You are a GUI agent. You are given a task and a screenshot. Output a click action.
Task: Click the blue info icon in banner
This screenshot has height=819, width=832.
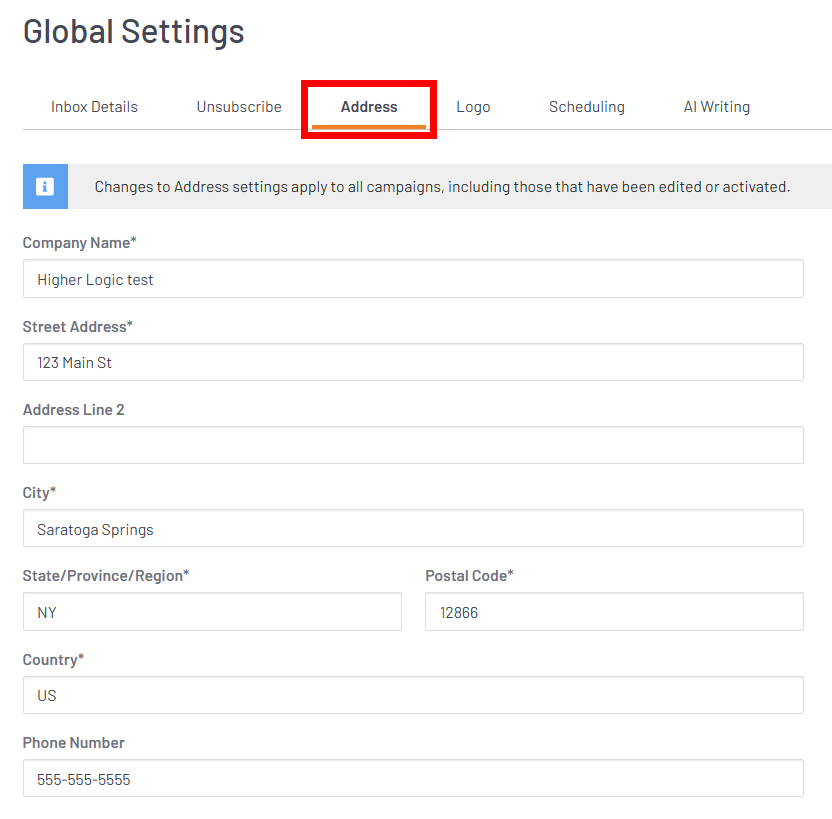(45, 187)
